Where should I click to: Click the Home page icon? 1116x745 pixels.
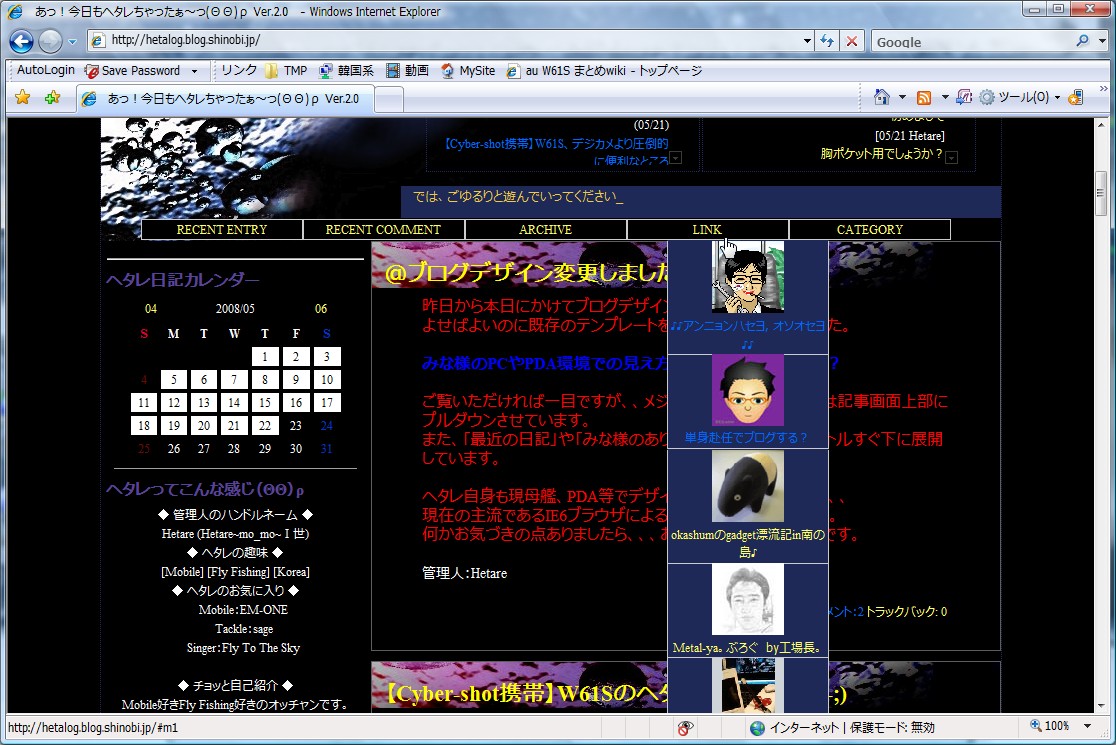[882, 97]
